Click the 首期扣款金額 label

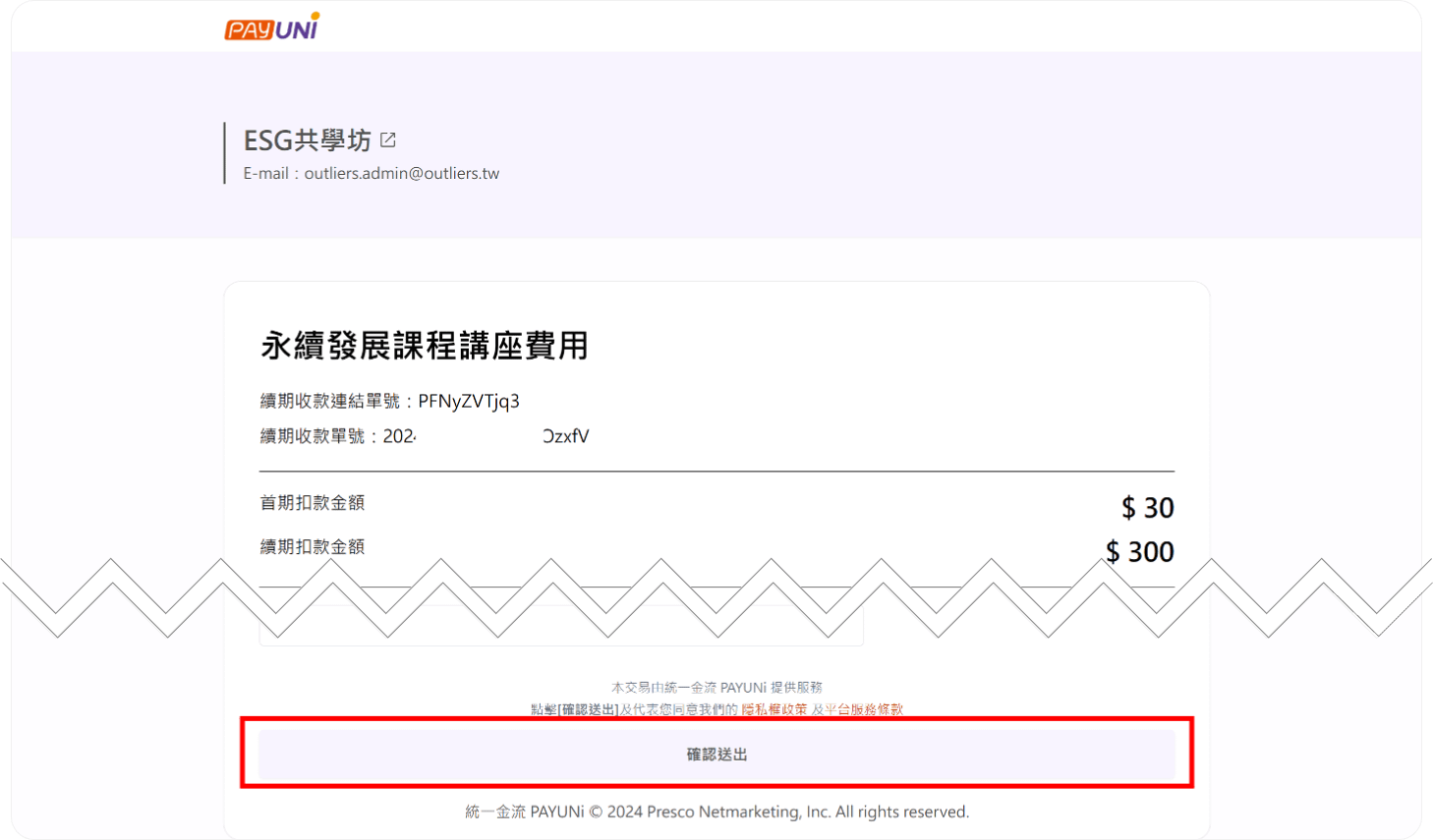tap(312, 503)
